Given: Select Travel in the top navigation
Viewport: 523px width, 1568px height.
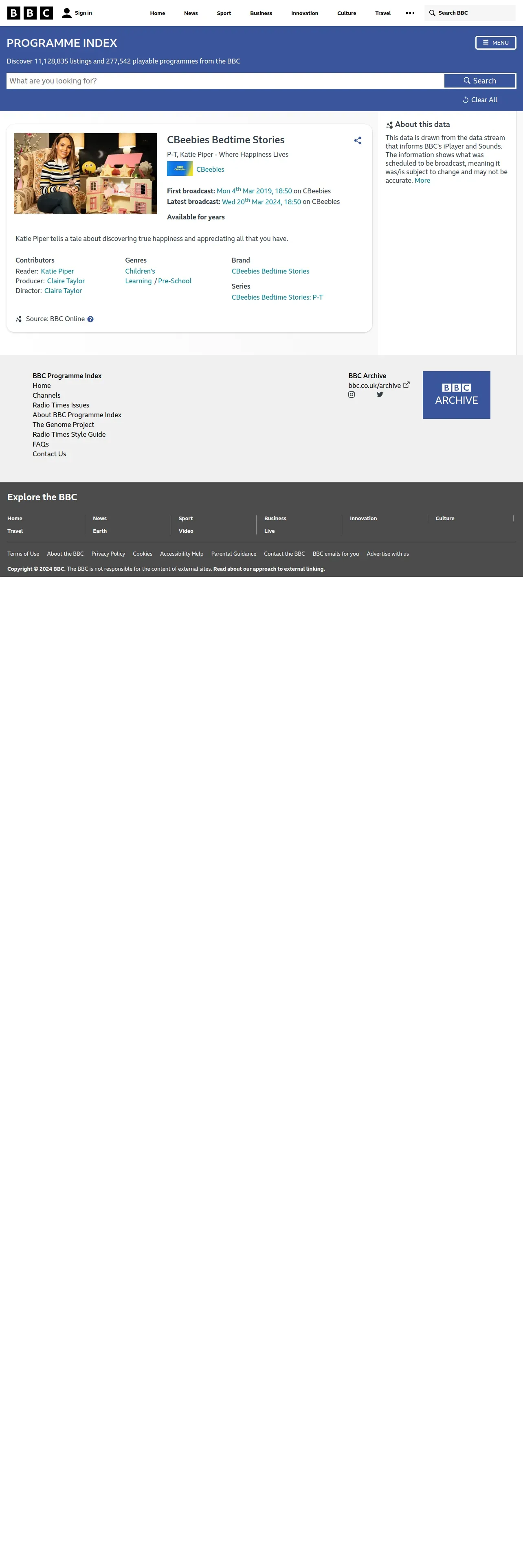Looking at the screenshot, I should 383,13.
